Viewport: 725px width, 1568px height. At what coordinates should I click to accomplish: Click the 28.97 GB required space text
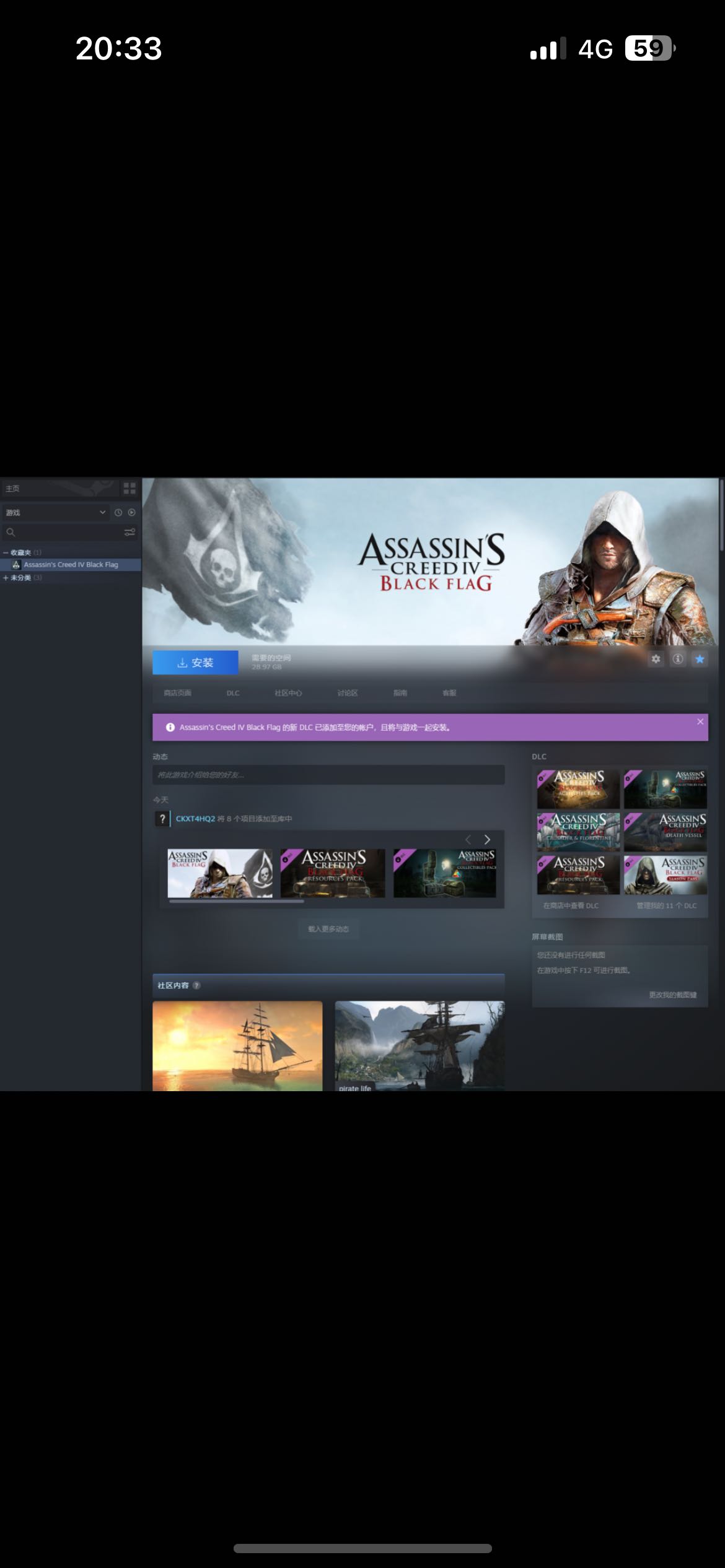266,667
